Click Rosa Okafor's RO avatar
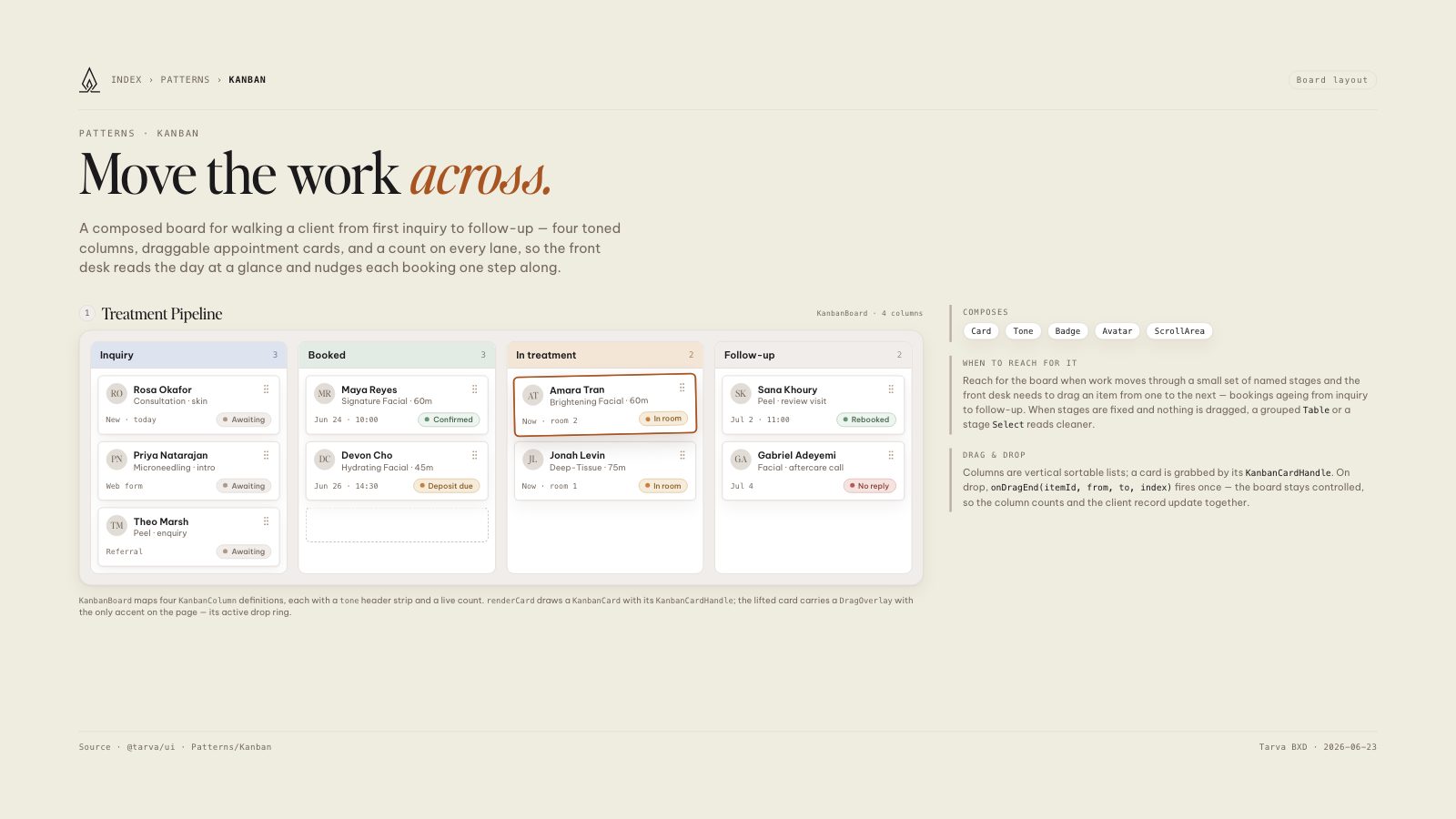Screen dimensions: 1456x819 (x=116, y=394)
